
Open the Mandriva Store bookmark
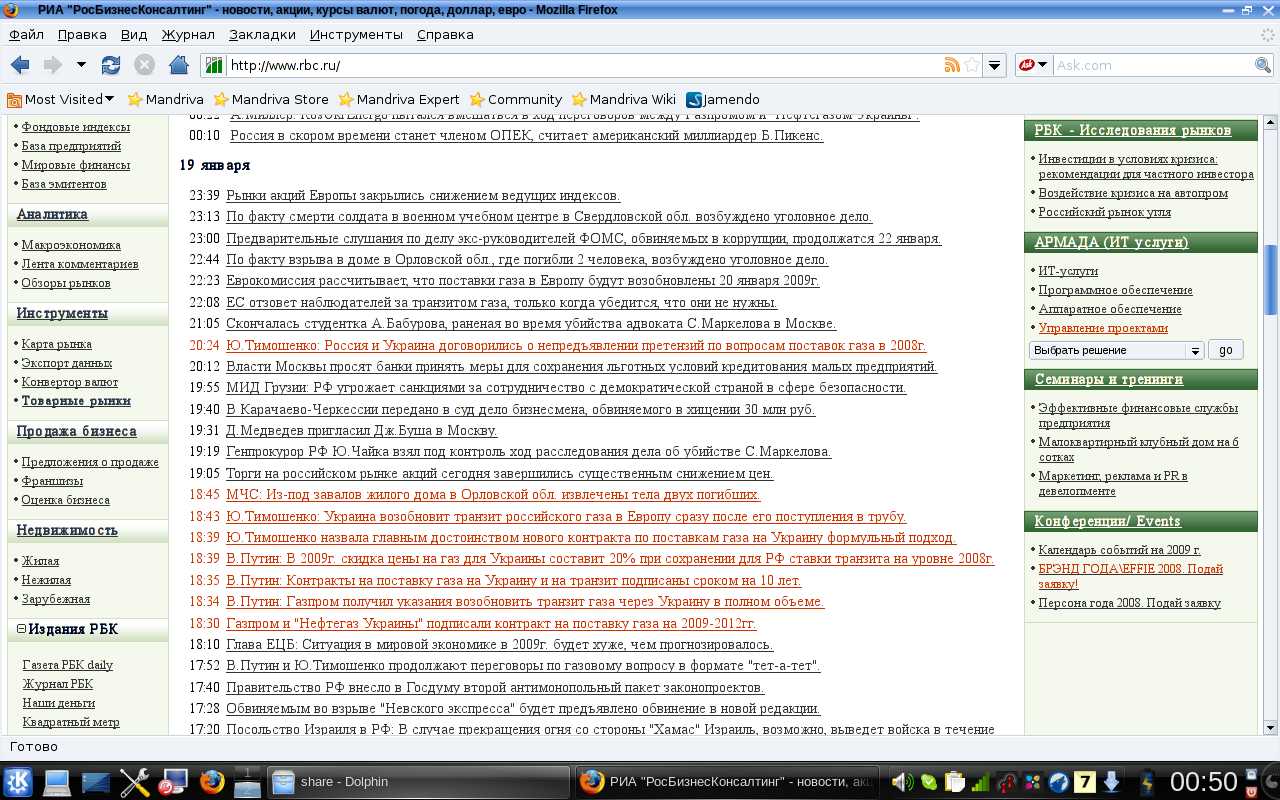pos(271,99)
